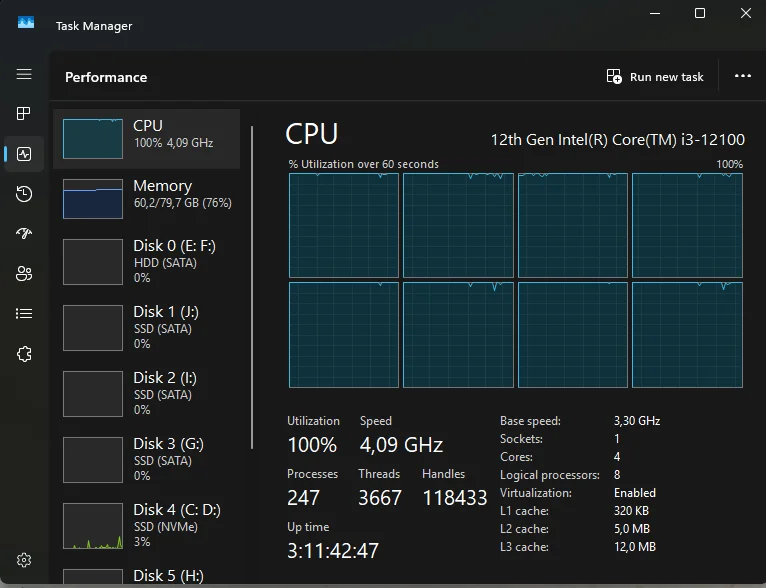
Task: Open the hamburger navigation menu
Action: (x=24, y=74)
